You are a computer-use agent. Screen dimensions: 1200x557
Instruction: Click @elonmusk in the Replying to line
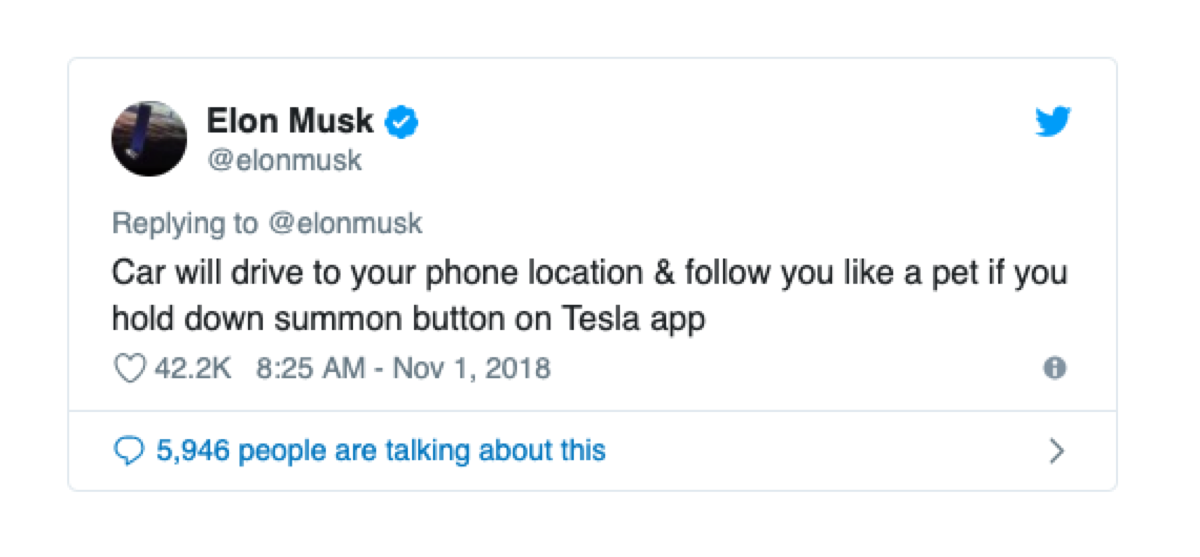pos(344,223)
